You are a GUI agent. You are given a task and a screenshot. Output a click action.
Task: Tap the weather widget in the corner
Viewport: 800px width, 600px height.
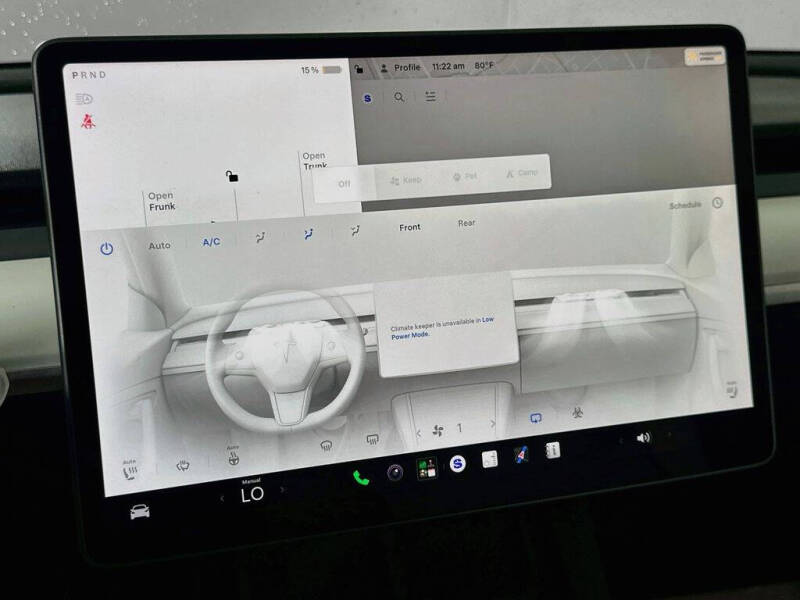pyautogui.click(x=705, y=56)
